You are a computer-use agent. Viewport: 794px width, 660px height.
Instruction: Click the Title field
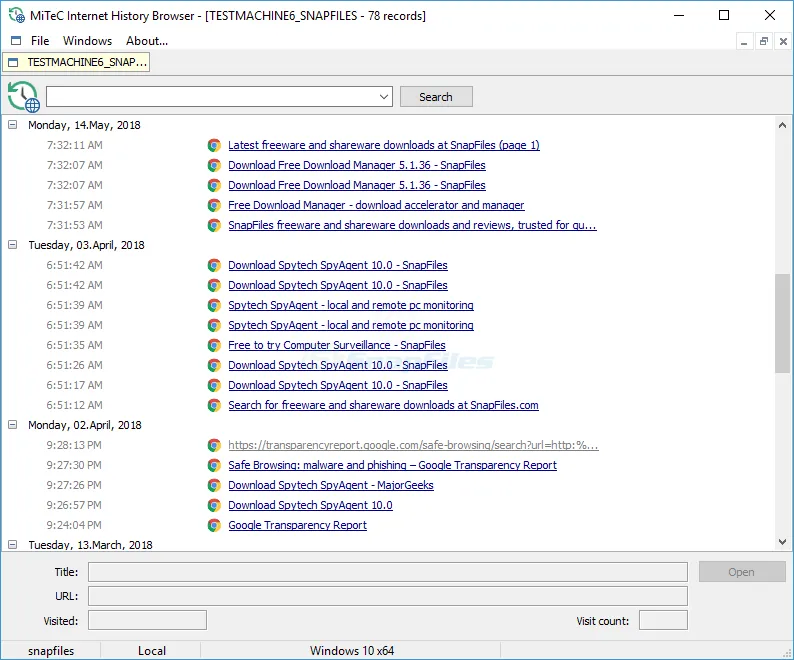(x=388, y=572)
